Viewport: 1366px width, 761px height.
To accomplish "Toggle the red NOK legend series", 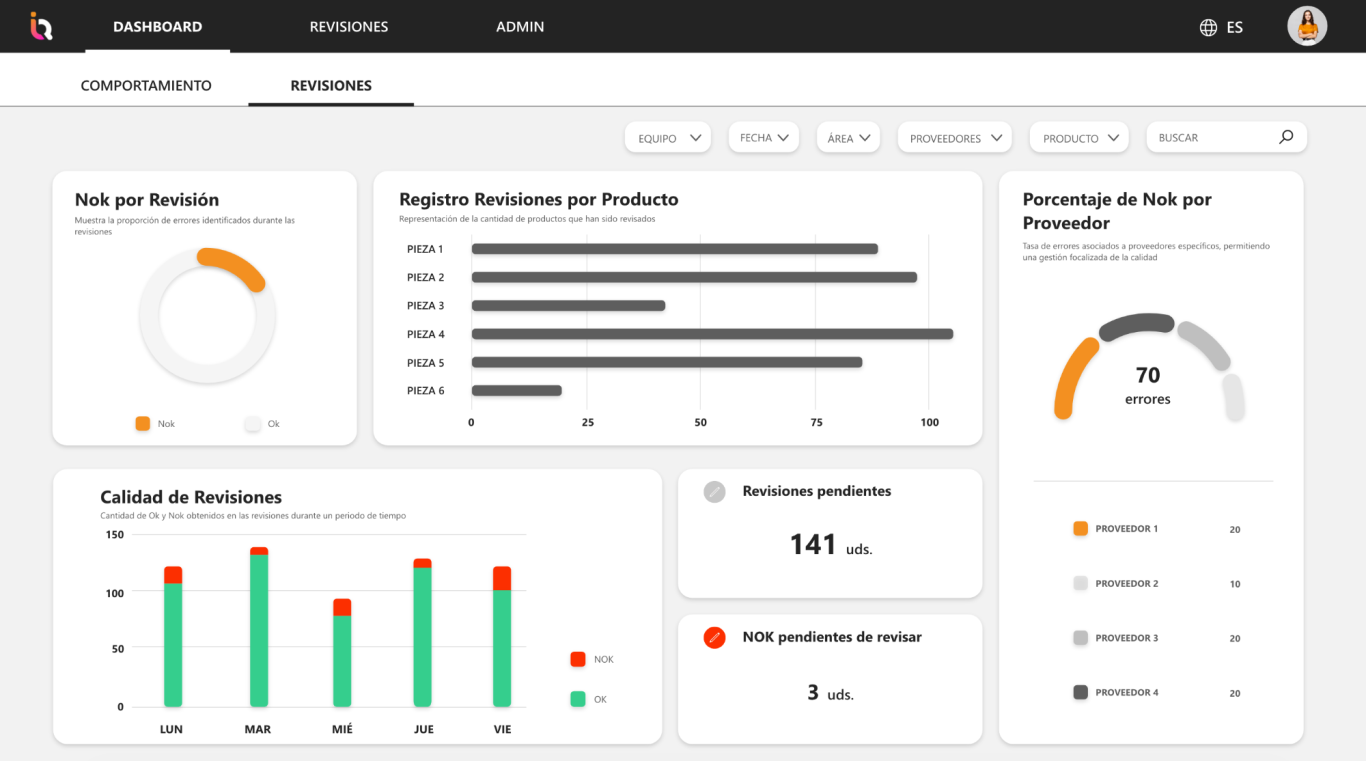I will pyautogui.click(x=578, y=659).
